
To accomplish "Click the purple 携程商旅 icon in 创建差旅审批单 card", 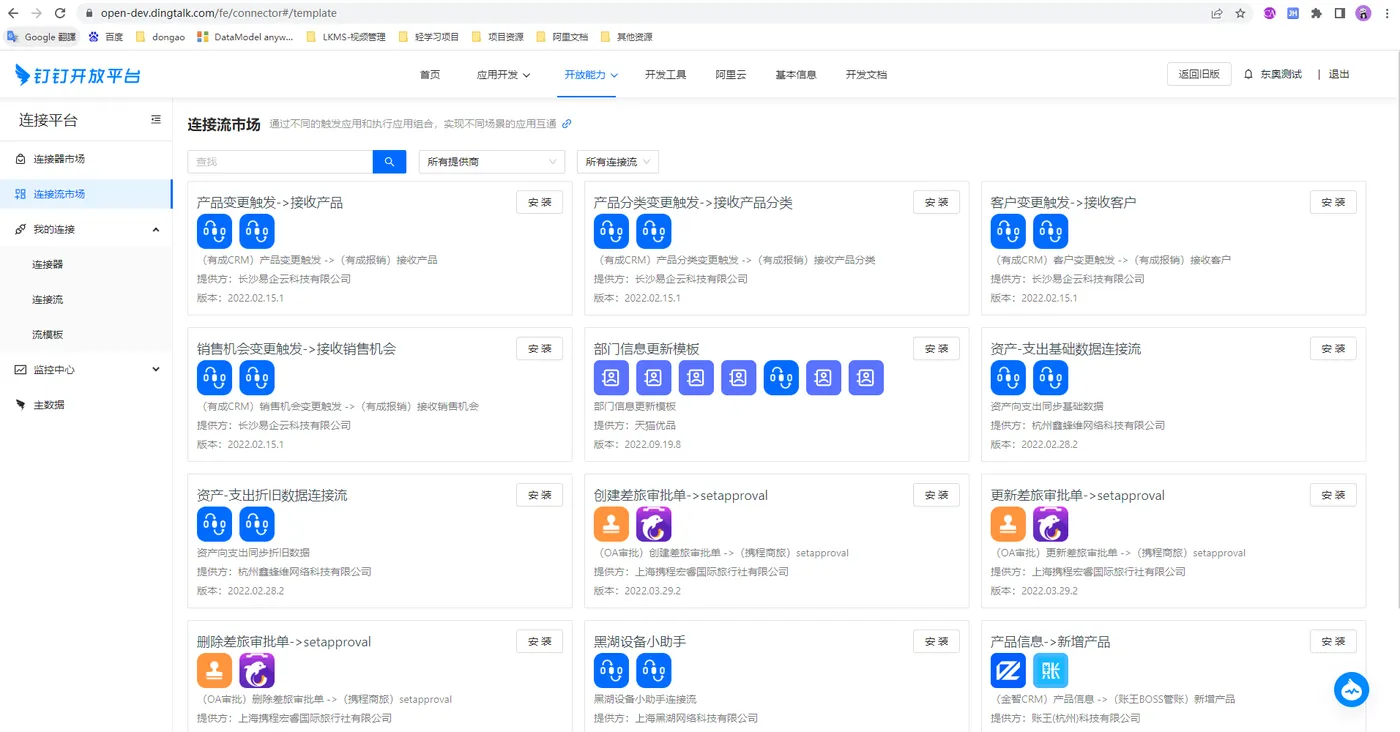I will [x=654, y=524].
